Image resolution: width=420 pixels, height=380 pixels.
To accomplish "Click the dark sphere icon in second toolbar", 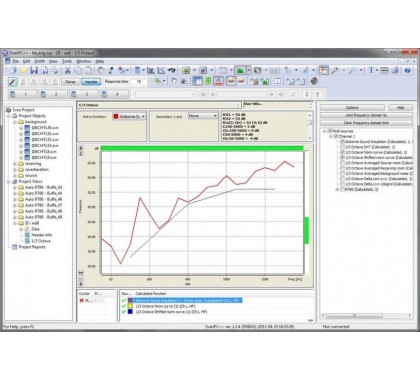I will pos(314,81).
